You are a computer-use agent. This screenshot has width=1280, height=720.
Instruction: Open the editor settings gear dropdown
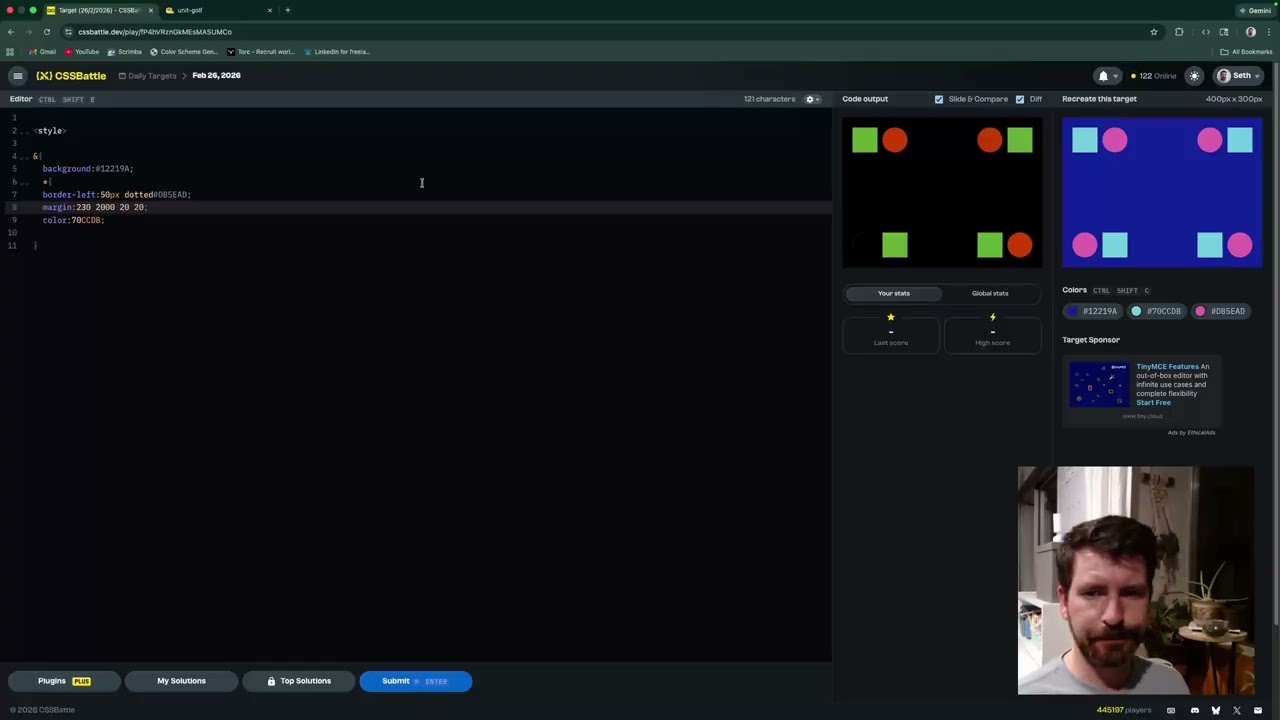click(812, 99)
